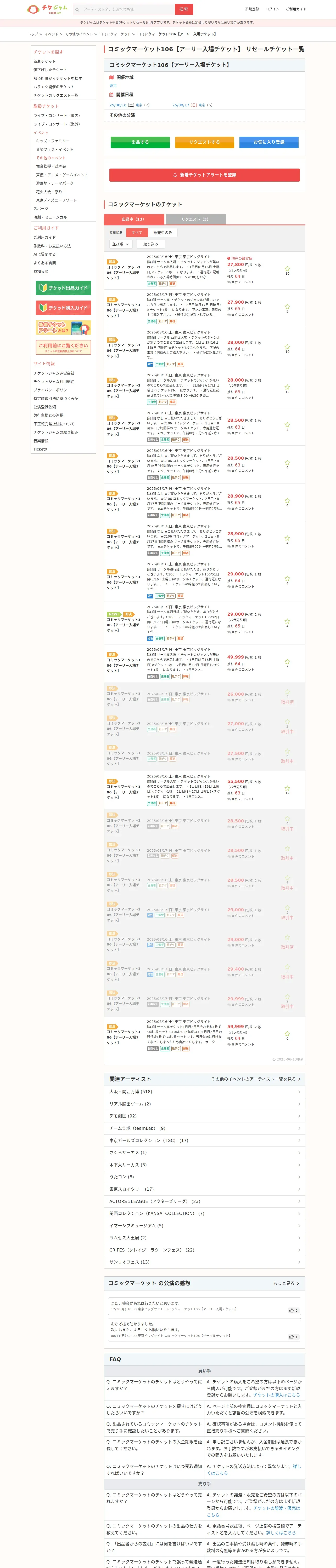
Task: Expand リアル脱出ゲーム (2) via its chevron
Action: [x=299, y=1104]
